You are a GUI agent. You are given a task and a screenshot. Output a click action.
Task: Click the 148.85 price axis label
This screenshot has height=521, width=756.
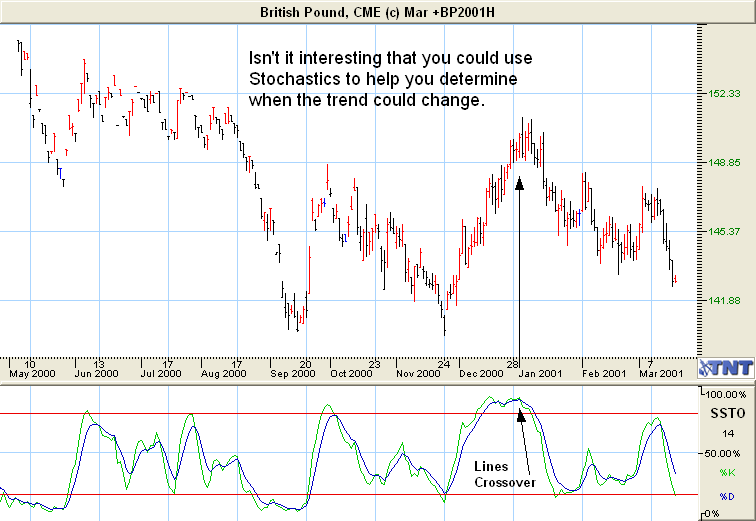(722, 162)
